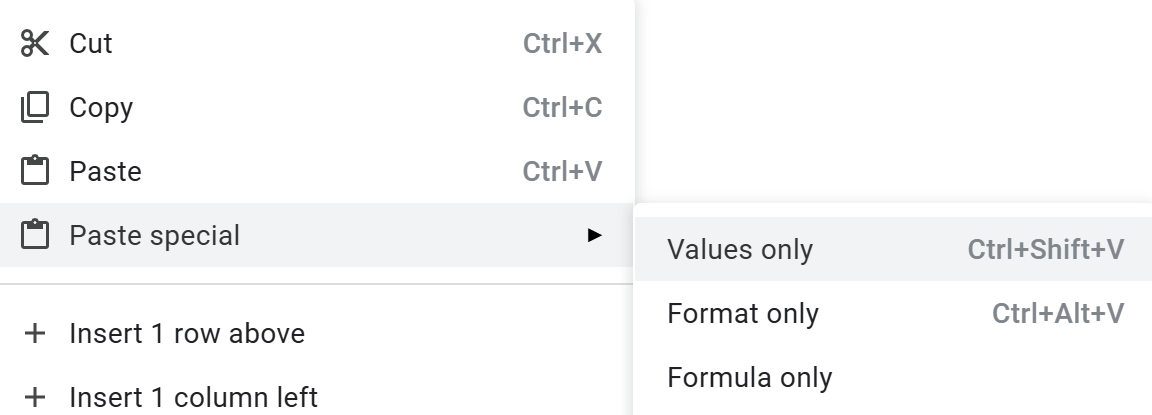The image size is (1152, 415).
Task: Click the scissors Cut icon
Action: click(34, 44)
